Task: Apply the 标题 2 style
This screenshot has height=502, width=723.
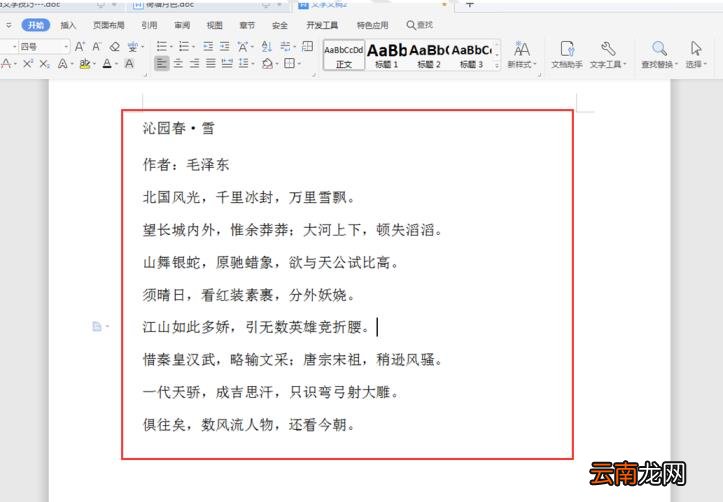Action: pyautogui.click(x=429, y=55)
